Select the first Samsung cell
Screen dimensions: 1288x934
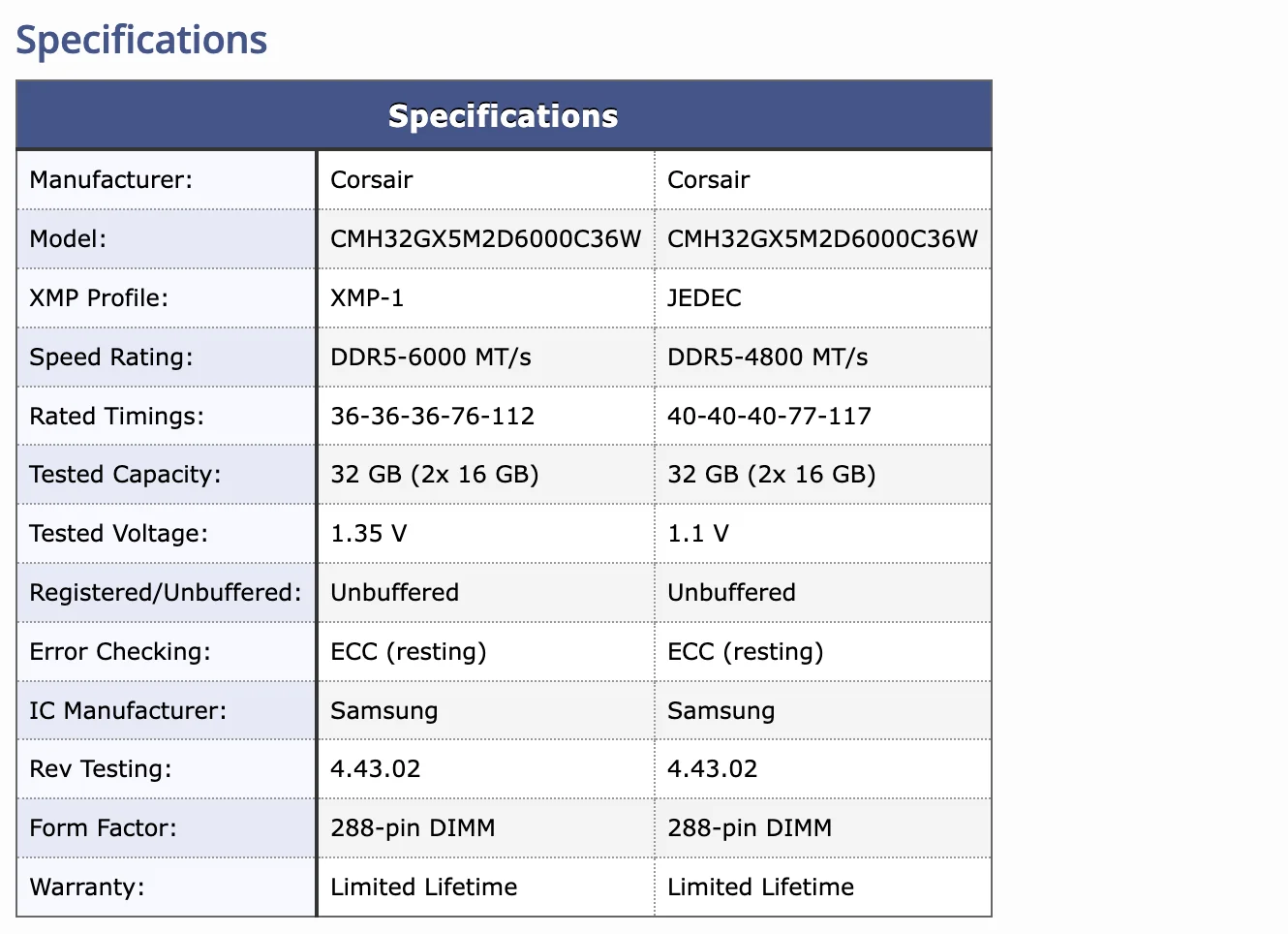point(486,711)
